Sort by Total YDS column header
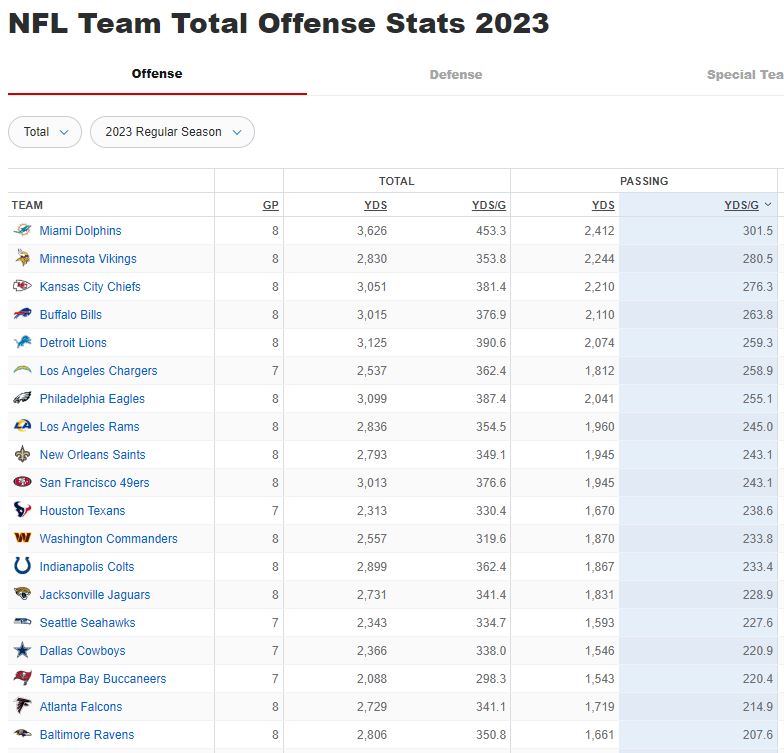Viewport: 784px width, 753px height. click(x=376, y=205)
